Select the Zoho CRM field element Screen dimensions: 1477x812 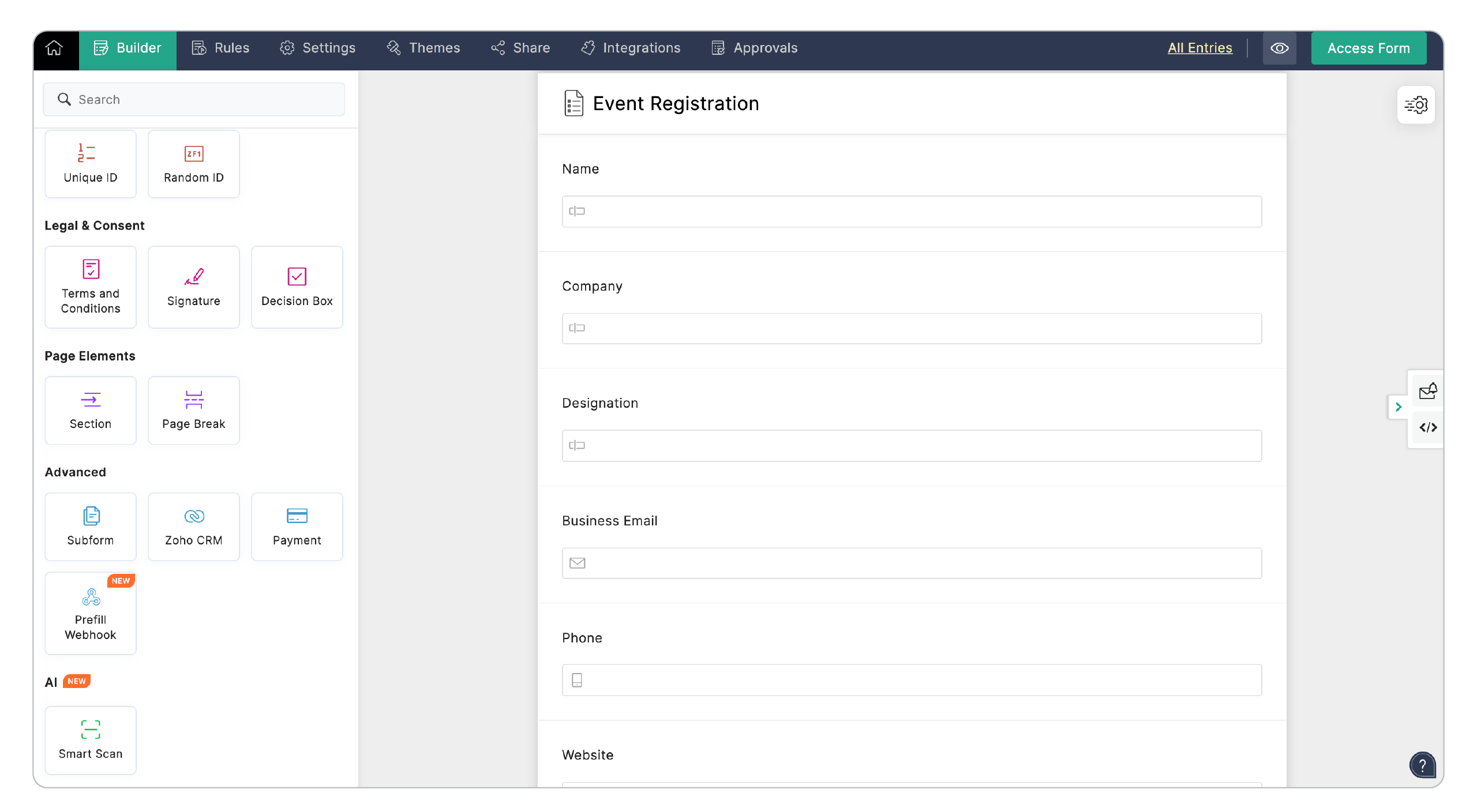pyautogui.click(x=193, y=526)
